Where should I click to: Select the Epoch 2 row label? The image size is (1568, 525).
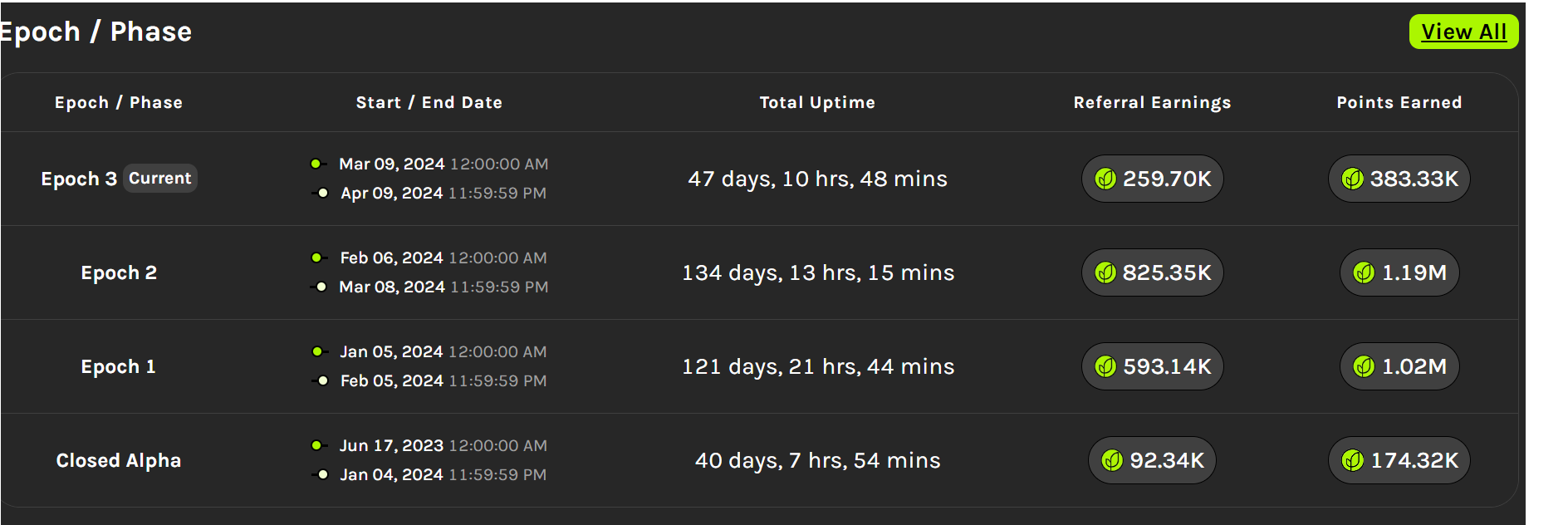pyautogui.click(x=119, y=272)
